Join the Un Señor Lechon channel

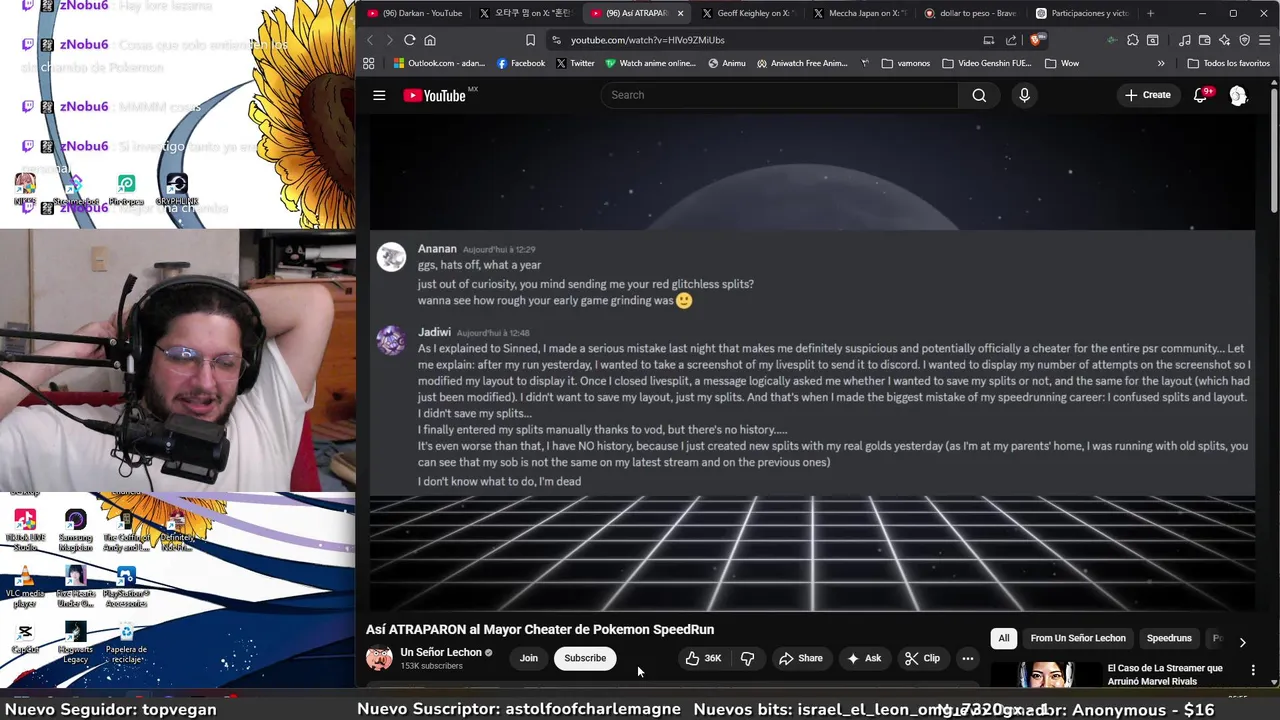coord(529,658)
